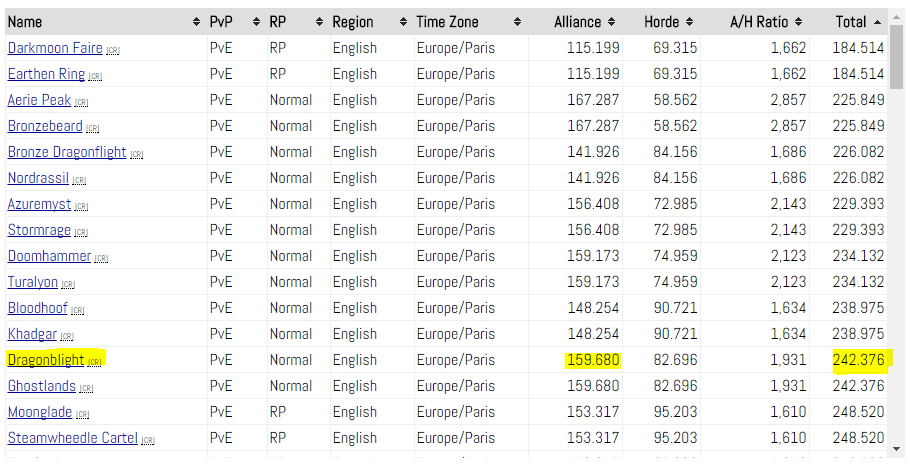912x468 pixels.
Task: Click the PvP column sort arrows
Action: click(256, 22)
